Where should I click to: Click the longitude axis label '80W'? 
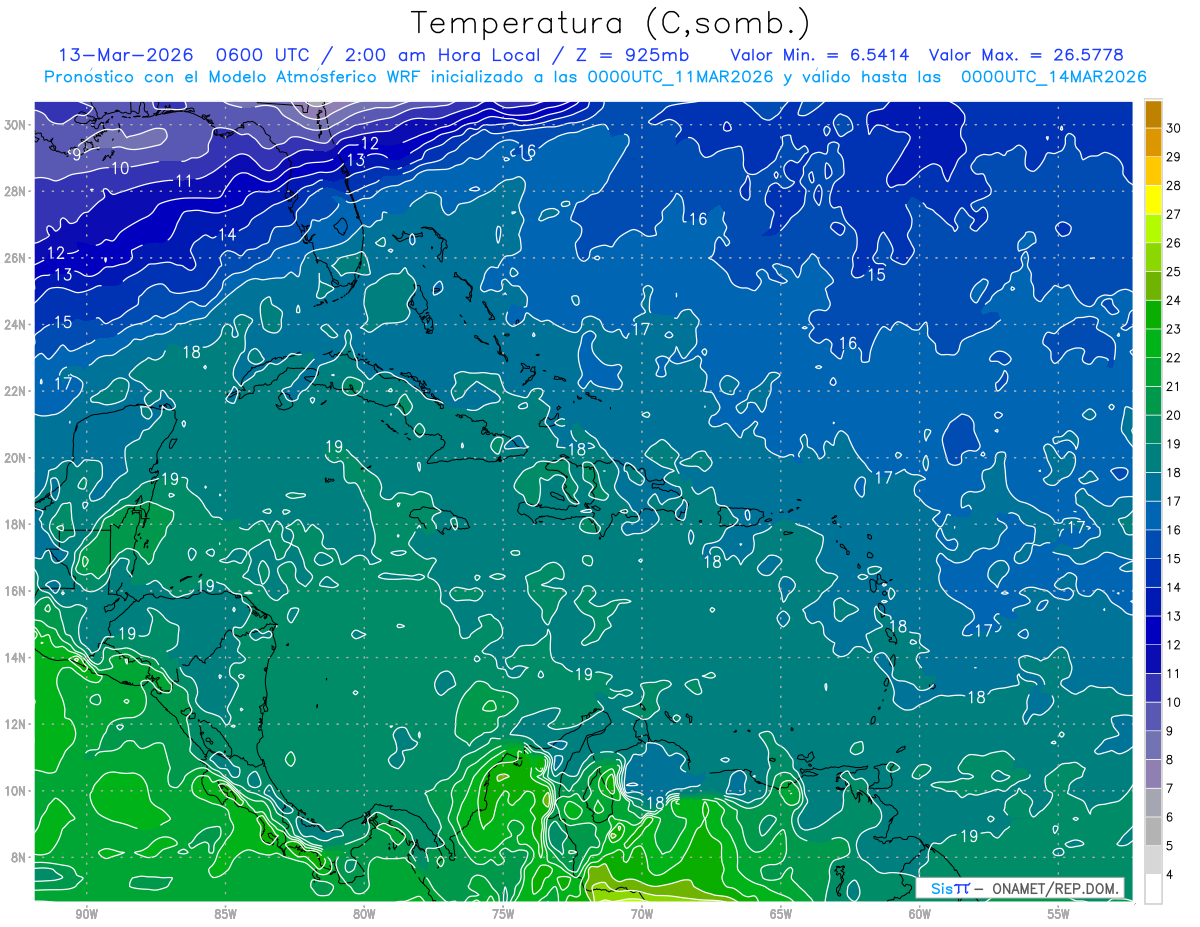364,914
